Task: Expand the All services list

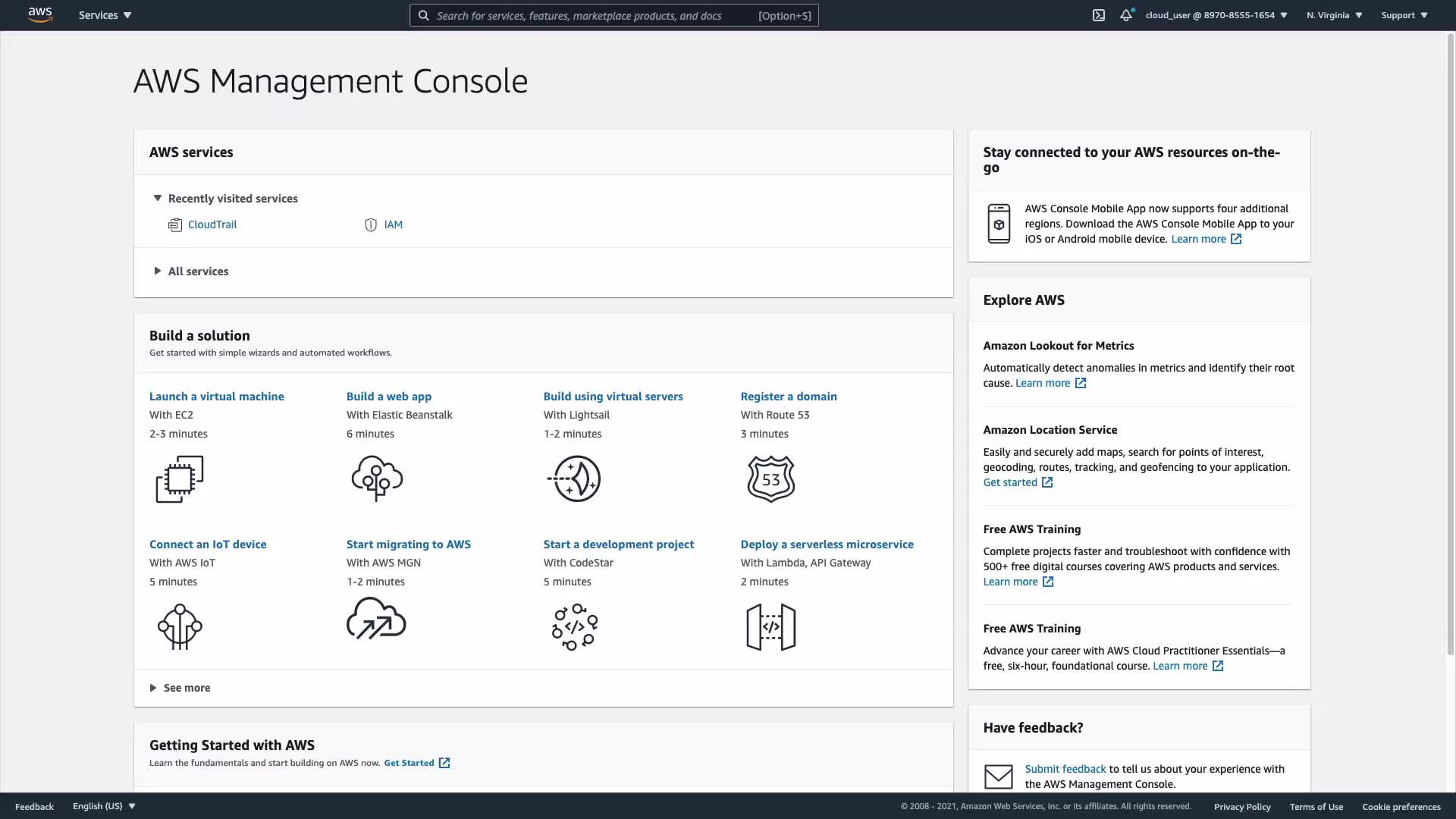Action: point(158,271)
